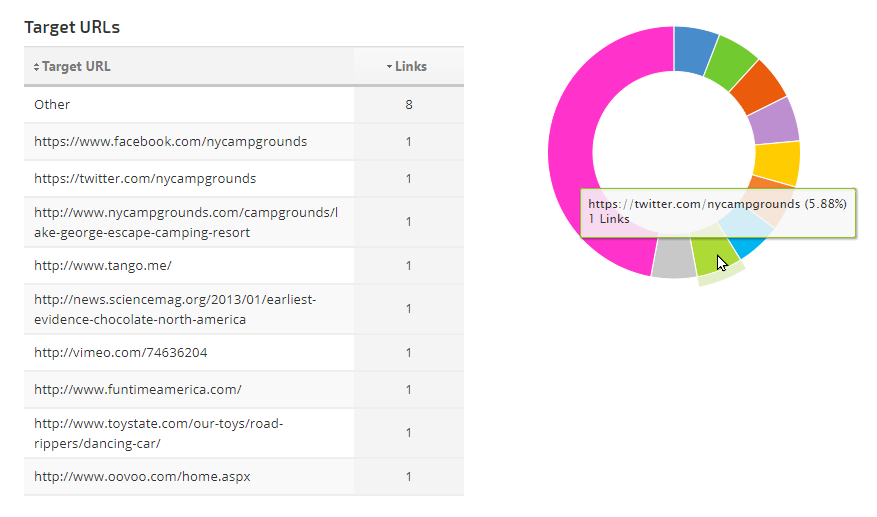877x517 pixels.
Task: Select the yellow donut chart segment
Action: 777,163
